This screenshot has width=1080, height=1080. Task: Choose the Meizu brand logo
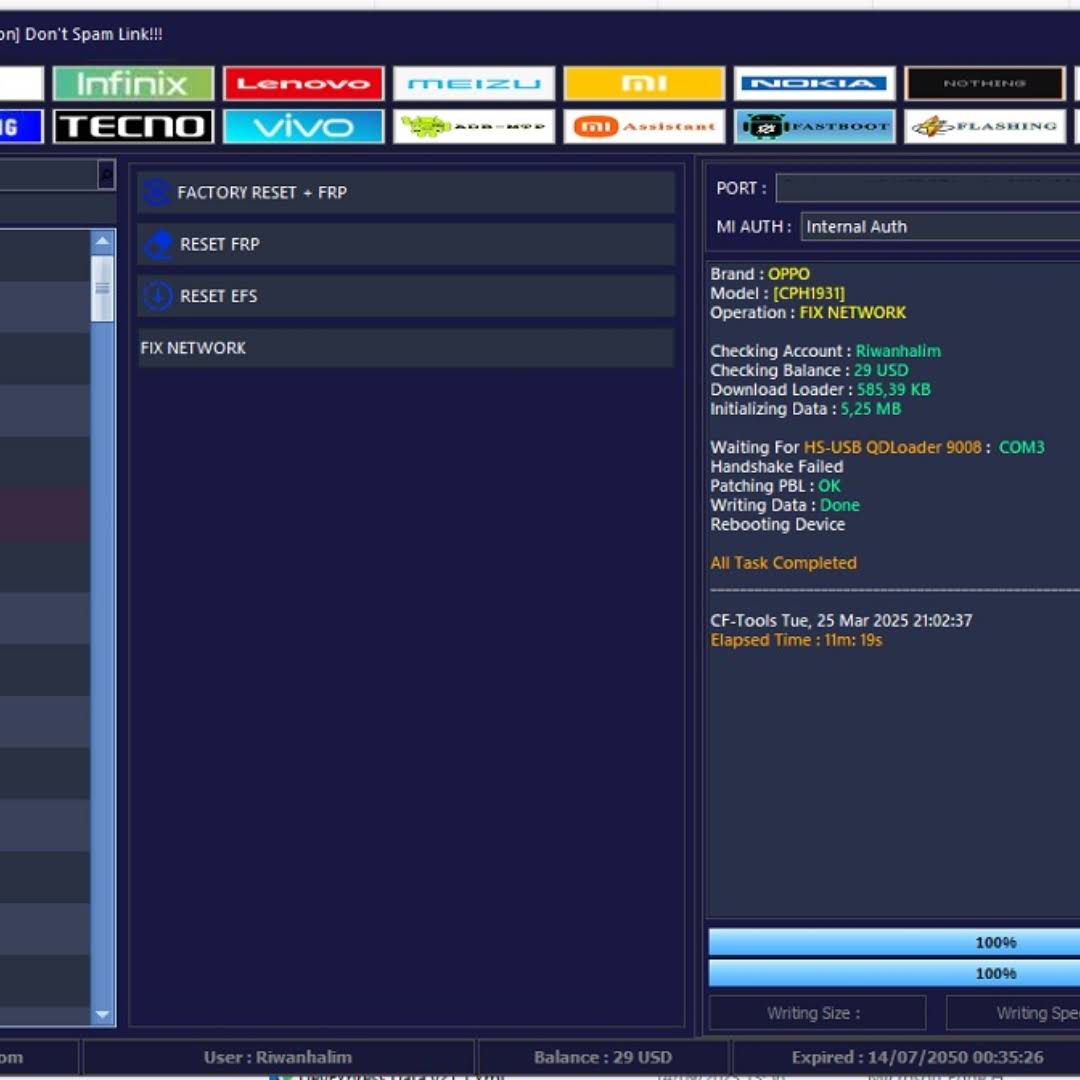coord(474,84)
